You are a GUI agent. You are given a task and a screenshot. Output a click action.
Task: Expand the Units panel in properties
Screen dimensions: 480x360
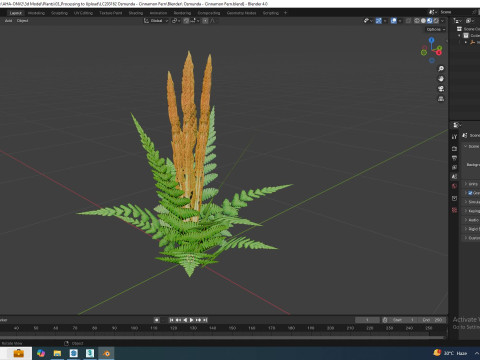(x=466, y=184)
